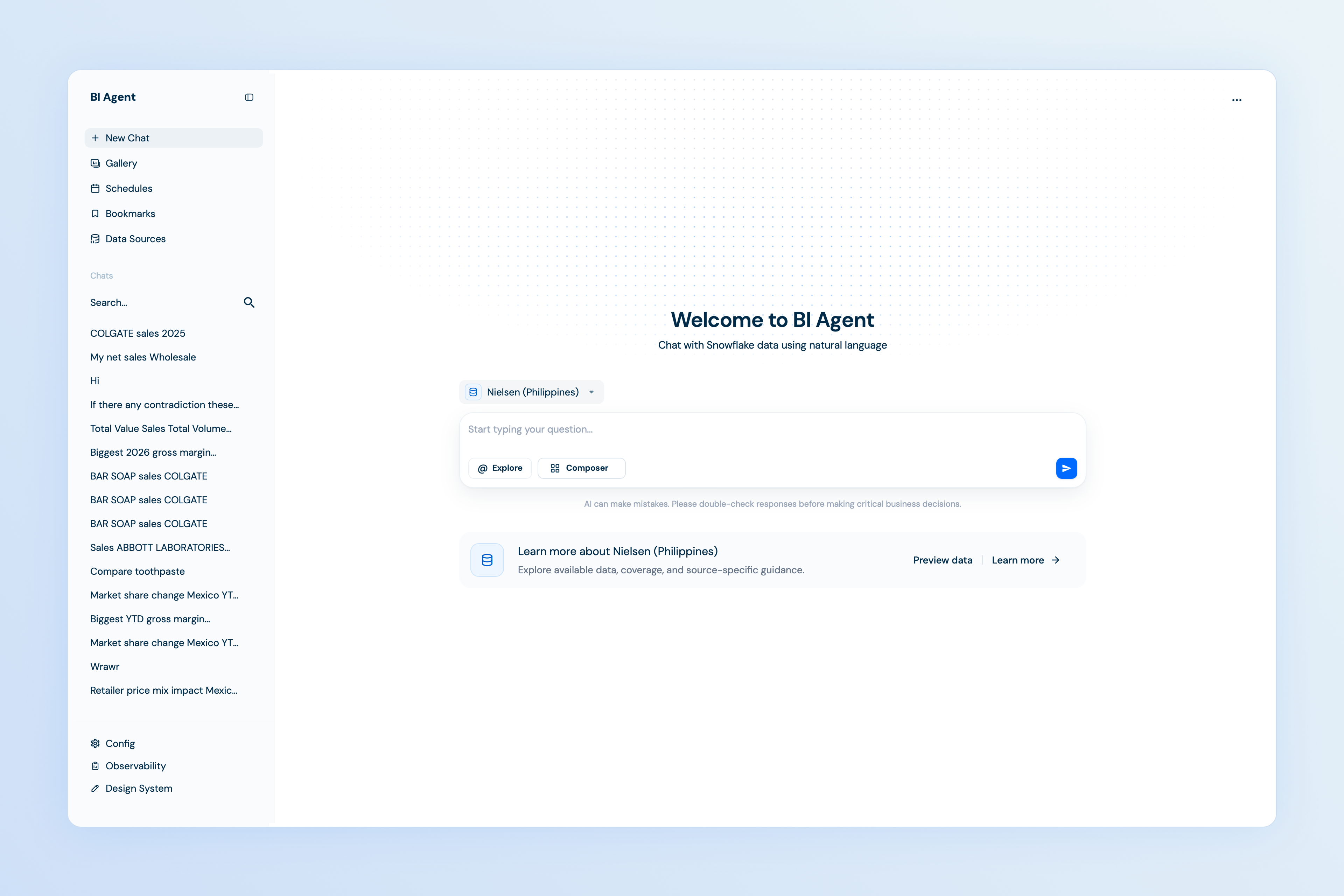
Task: Open the three-dot options menu
Action: (x=1237, y=100)
